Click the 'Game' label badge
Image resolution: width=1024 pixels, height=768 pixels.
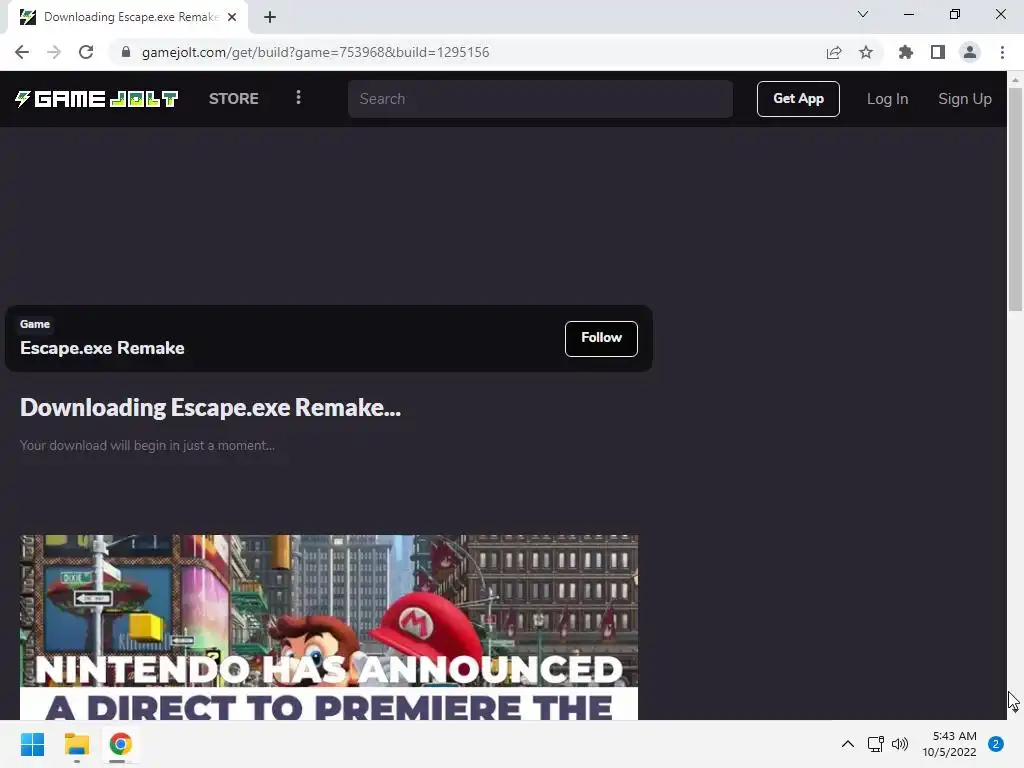pos(35,324)
